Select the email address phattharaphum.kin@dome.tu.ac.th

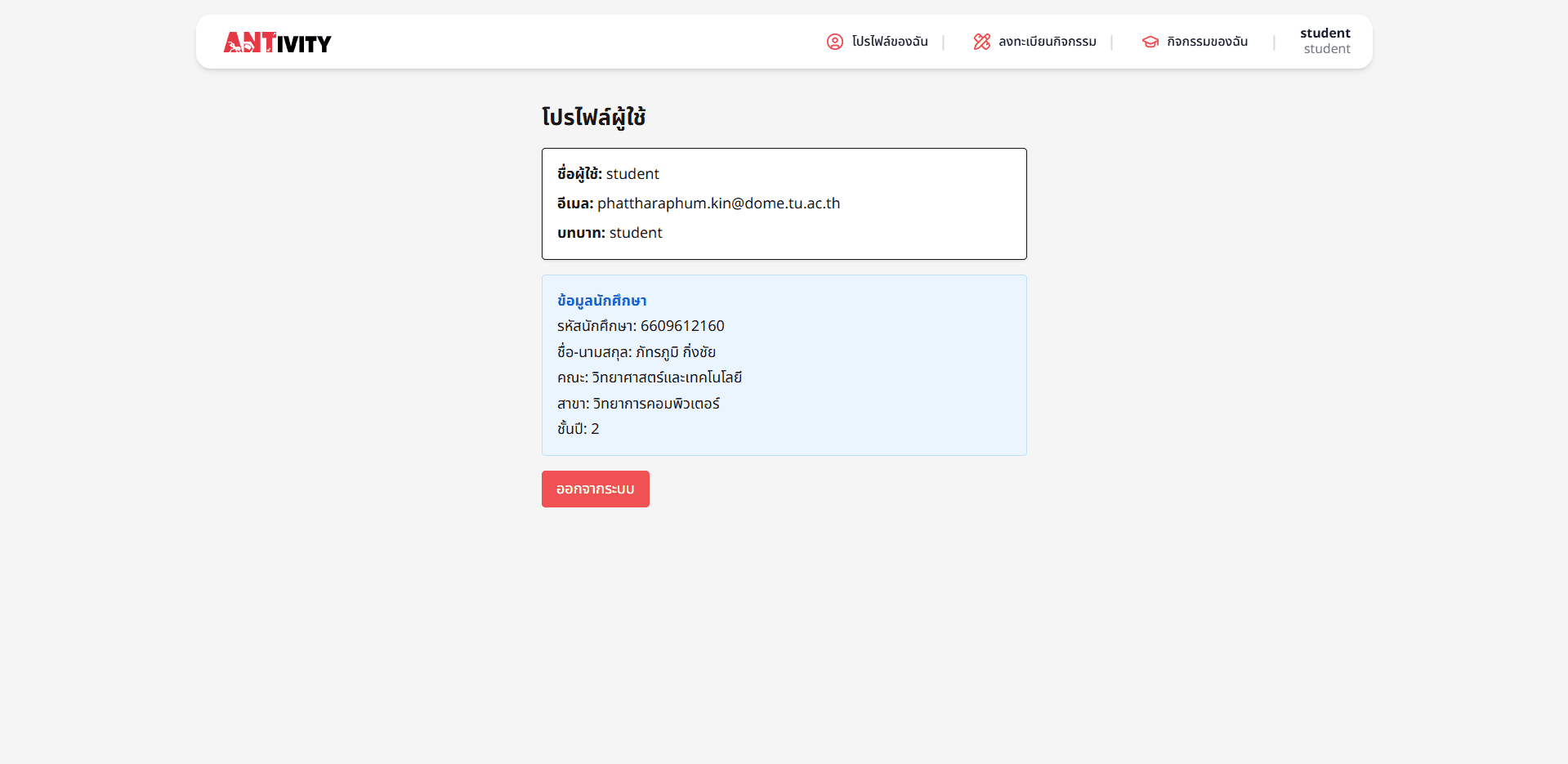point(718,203)
